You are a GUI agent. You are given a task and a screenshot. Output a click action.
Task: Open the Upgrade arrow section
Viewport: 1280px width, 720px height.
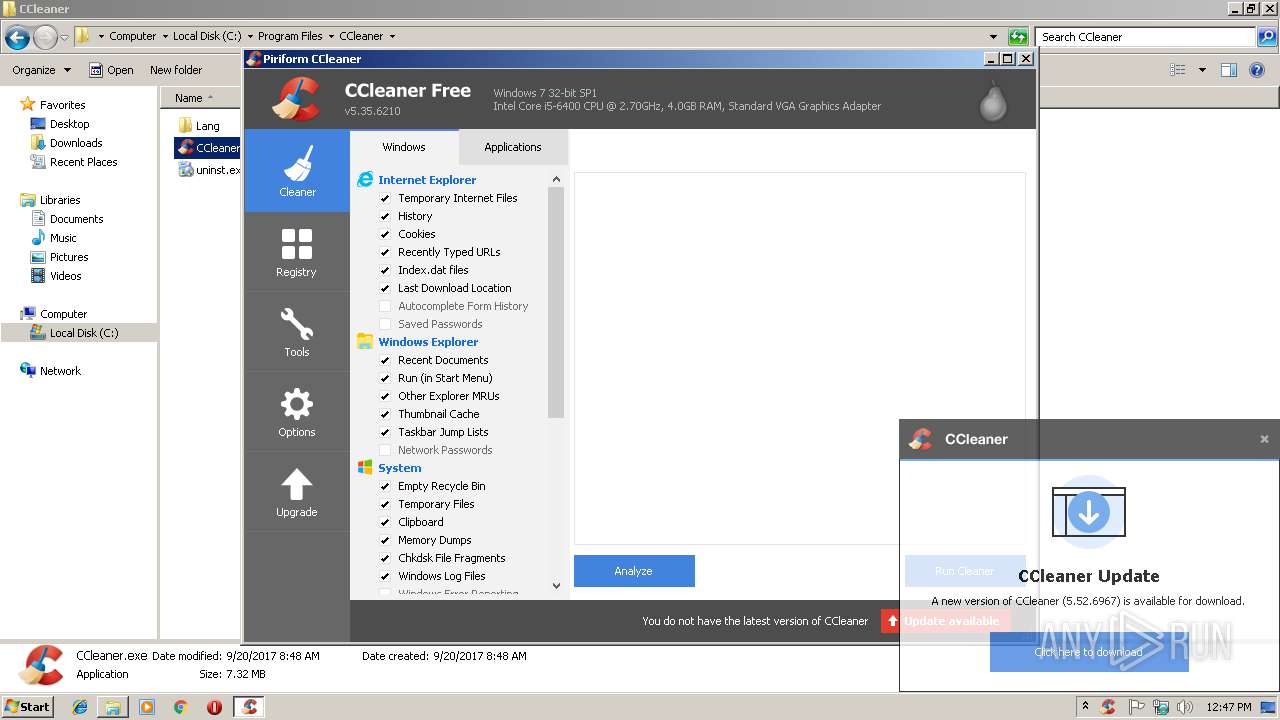[x=297, y=491]
